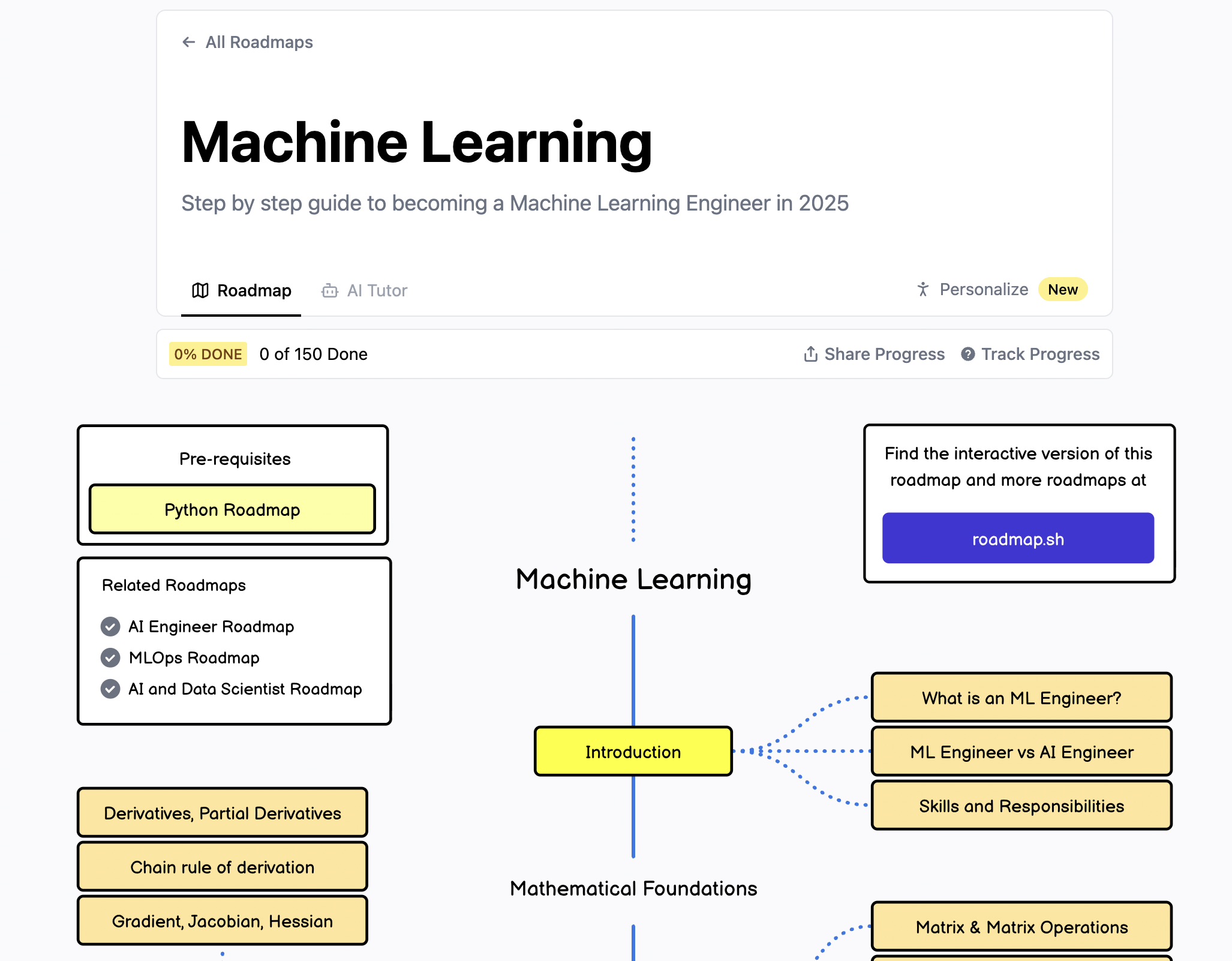The height and width of the screenshot is (961, 1232).
Task: Open Derivatives, Partial Derivatives topic
Action: pos(223,813)
